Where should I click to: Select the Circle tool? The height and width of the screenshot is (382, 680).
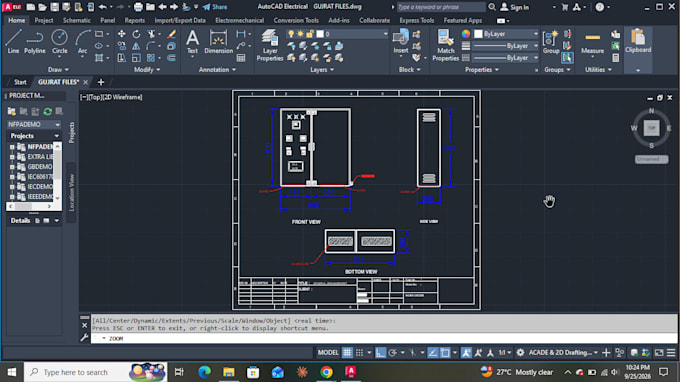pyautogui.click(x=59, y=42)
